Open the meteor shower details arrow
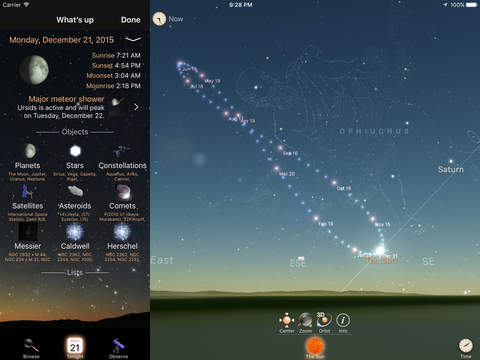Image resolution: width=480 pixels, height=360 pixels. 136,107
